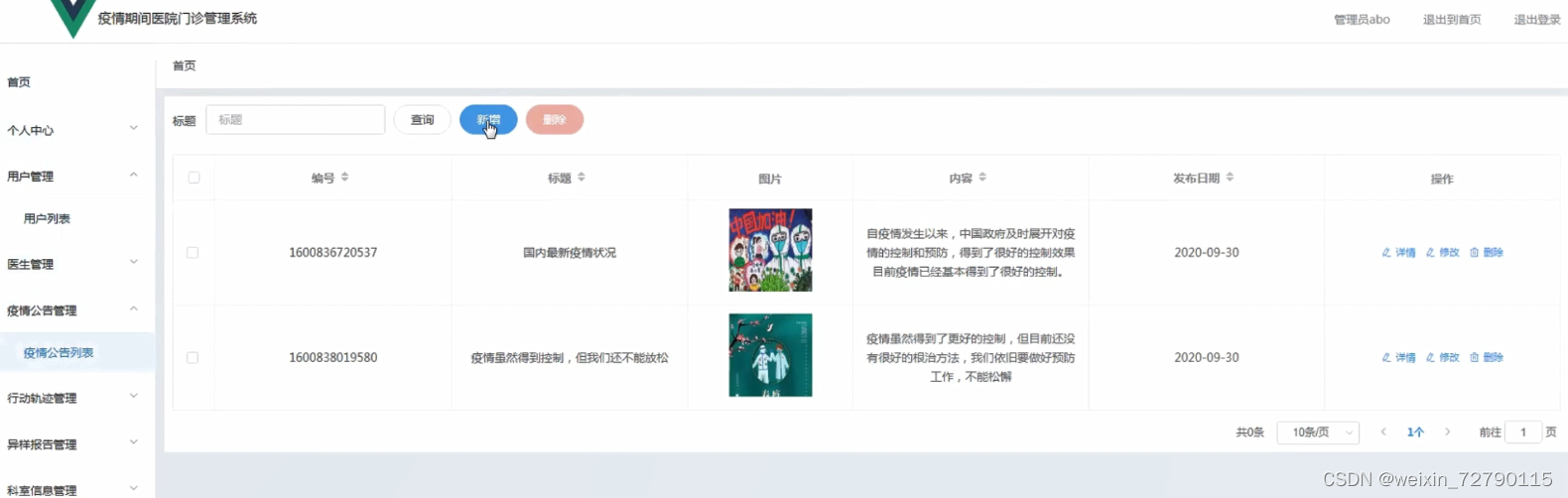Click 管理员abo in the header
The width and height of the screenshot is (1568, 498).
(x=1362, y=20)
